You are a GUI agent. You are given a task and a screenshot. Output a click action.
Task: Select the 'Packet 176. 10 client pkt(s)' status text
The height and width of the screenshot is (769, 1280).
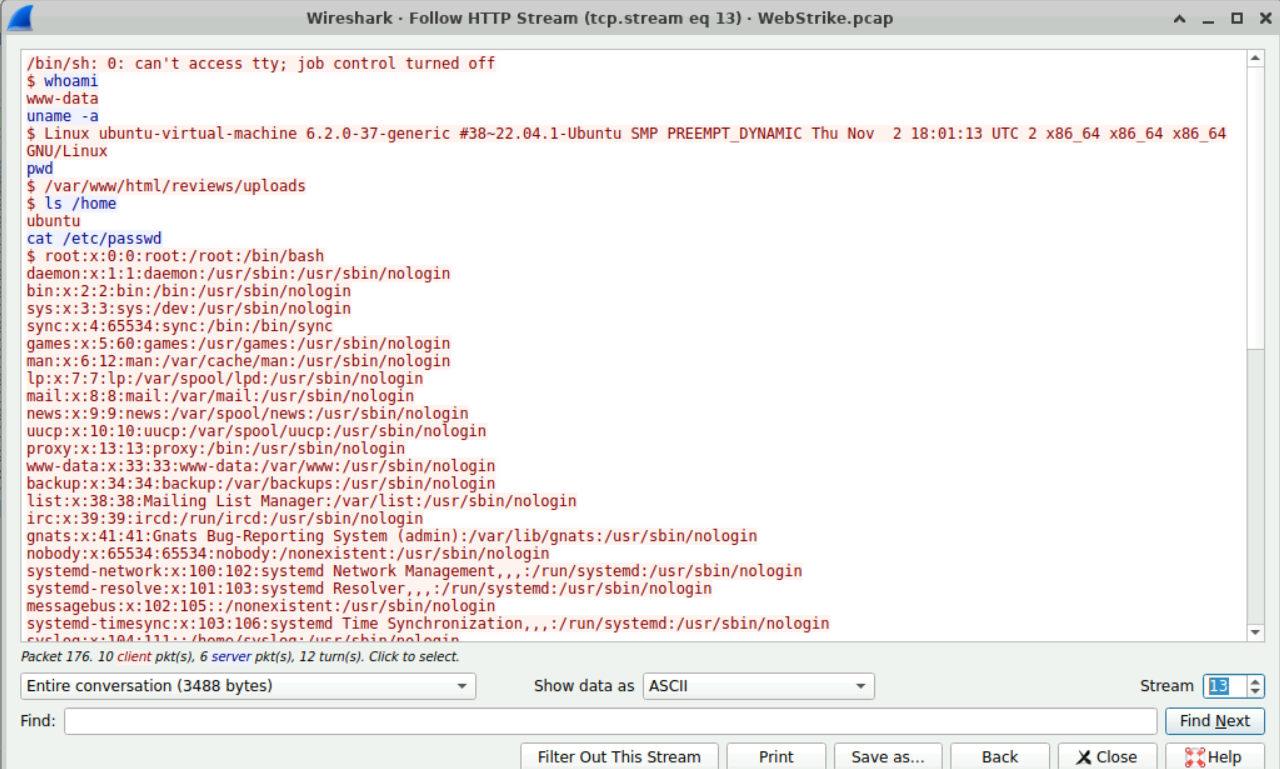point(240,657)
